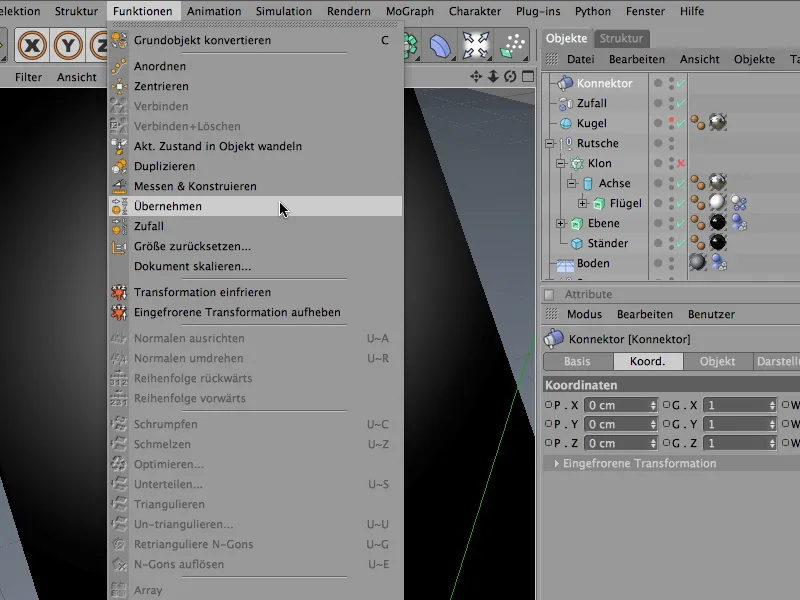
Task: Click the G . Z input field
Action: (739, 443)
